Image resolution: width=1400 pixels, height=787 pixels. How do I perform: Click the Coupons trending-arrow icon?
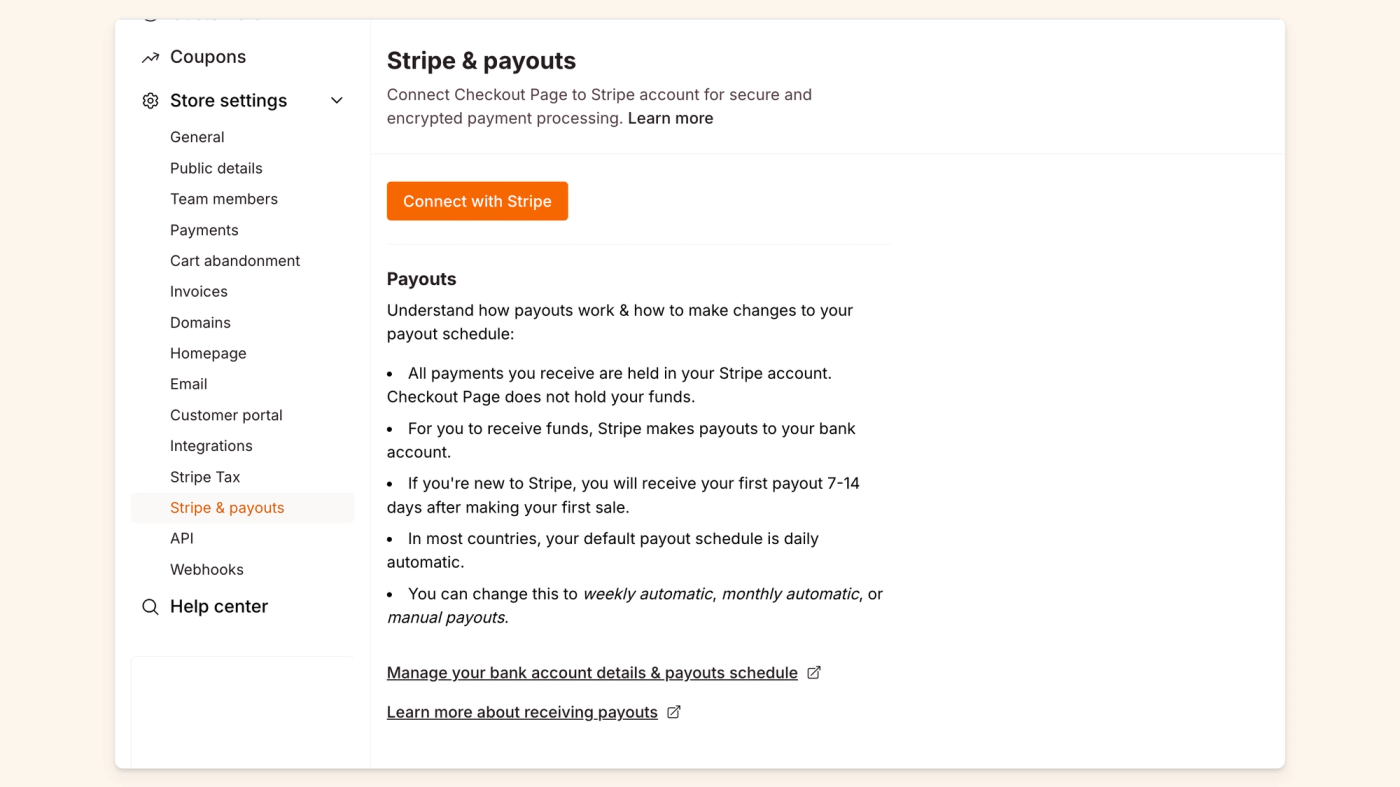[149, 57]
